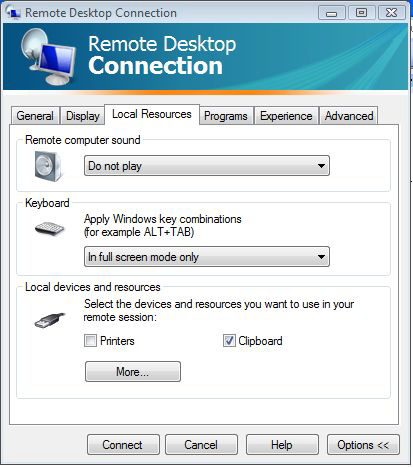Click the USB plug icon for local devices

point(50,320)
